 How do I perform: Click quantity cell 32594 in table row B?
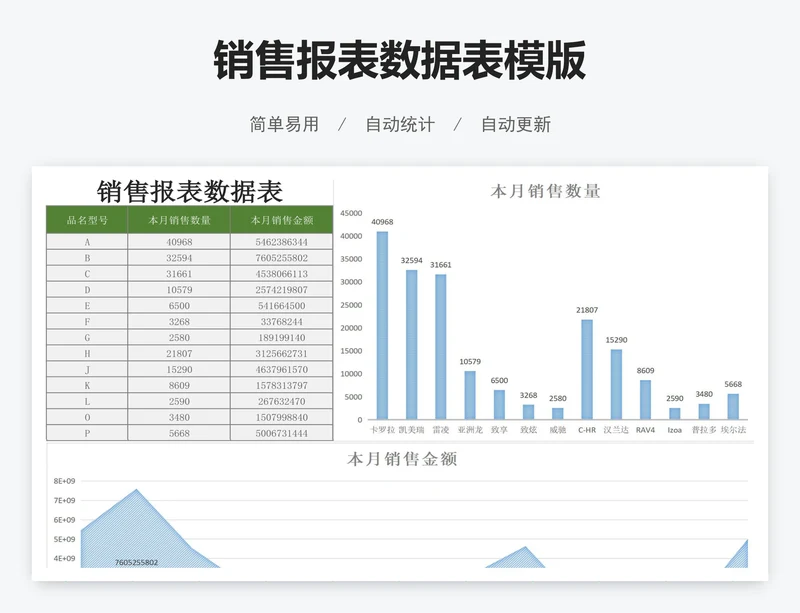point(179,258)
